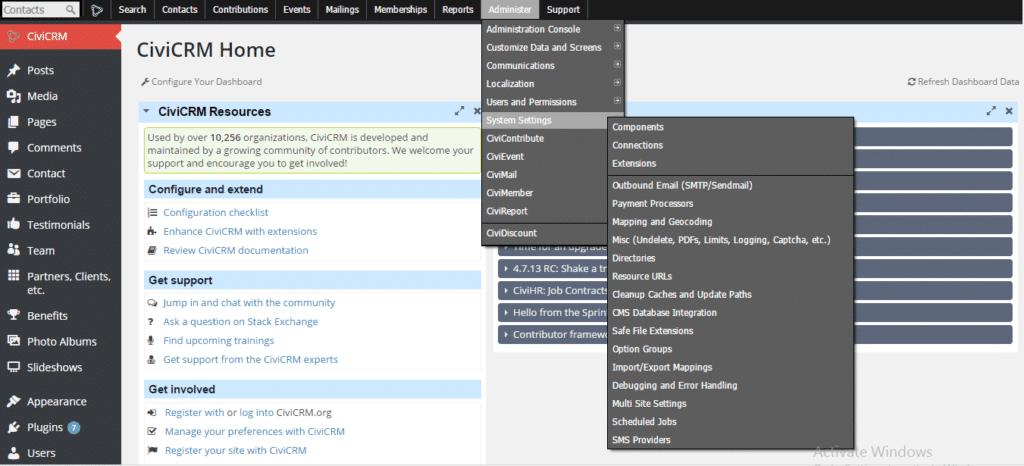Open the Contributions menu
Screen dimensions: 1024x466
point(240,10)
